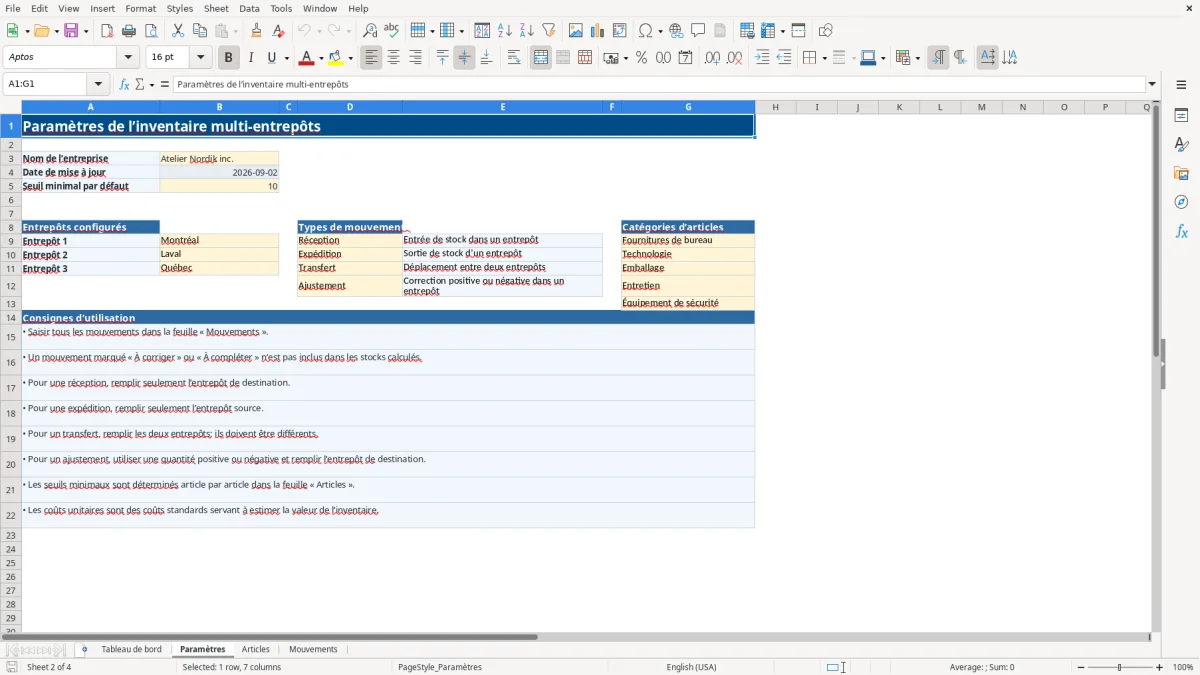The width and height of the screenshot is (1200, 675).
Task: Insert a comment icon
Action: click(x=698, y=31)
